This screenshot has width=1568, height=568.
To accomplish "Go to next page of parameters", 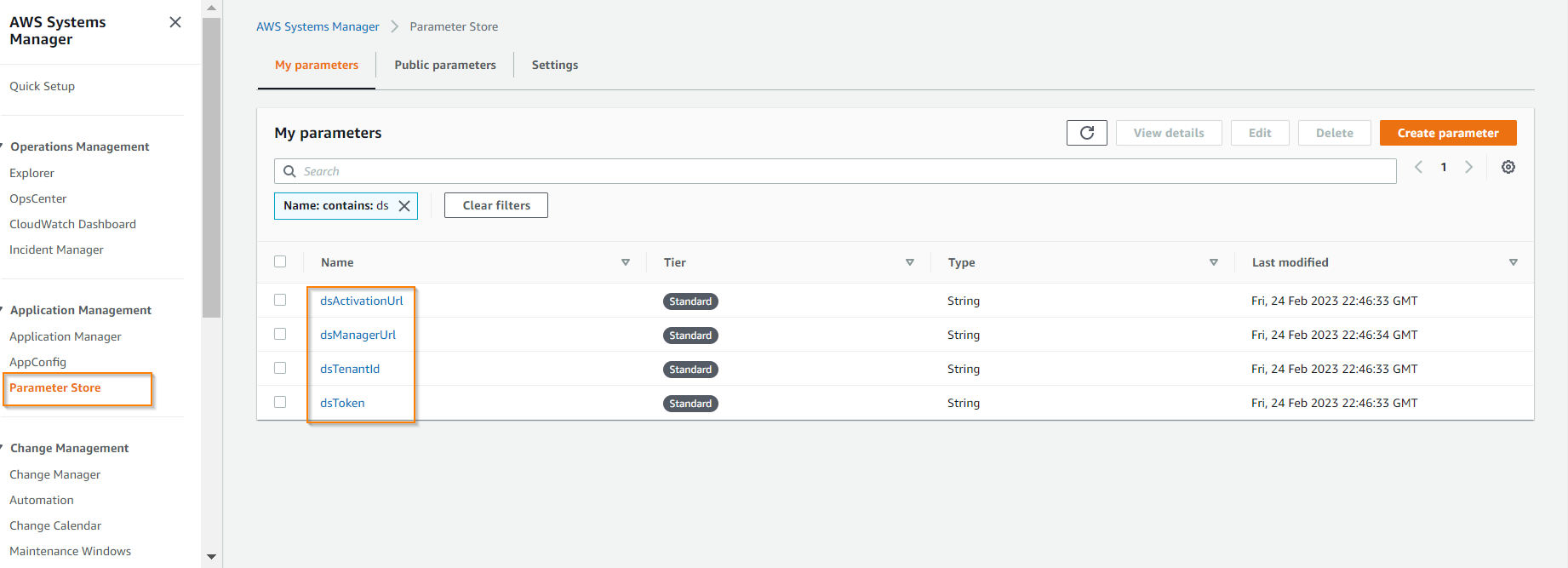I will [x=1468, y=167].
